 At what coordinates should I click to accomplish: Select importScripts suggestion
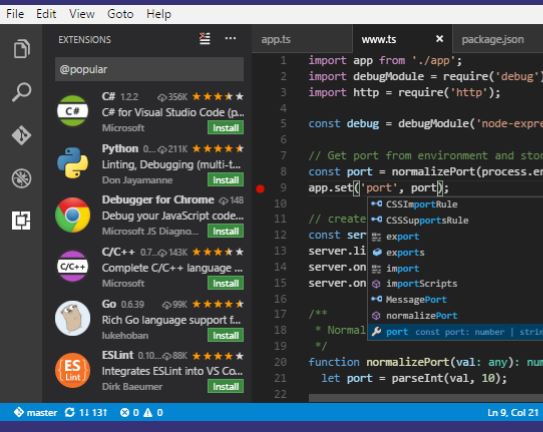(x=455, y=284)
